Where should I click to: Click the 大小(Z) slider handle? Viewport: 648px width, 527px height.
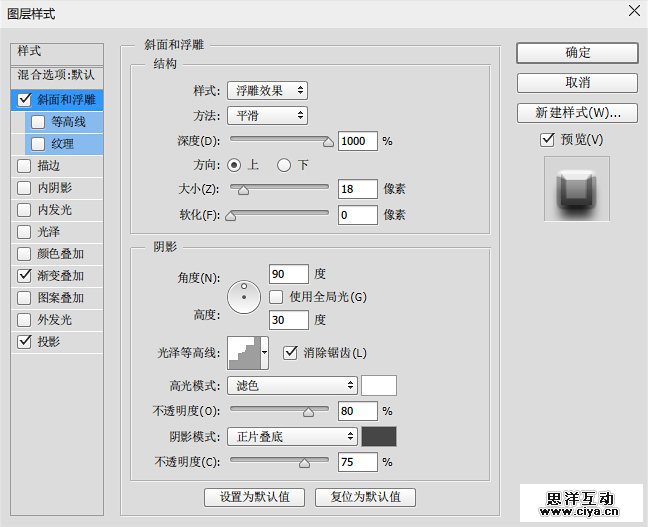tap(243, 190)
